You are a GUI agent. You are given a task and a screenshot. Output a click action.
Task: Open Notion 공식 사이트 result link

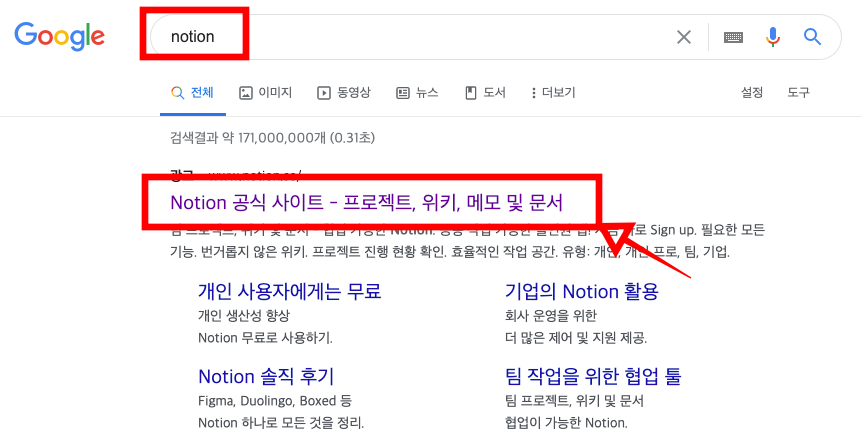367,202
